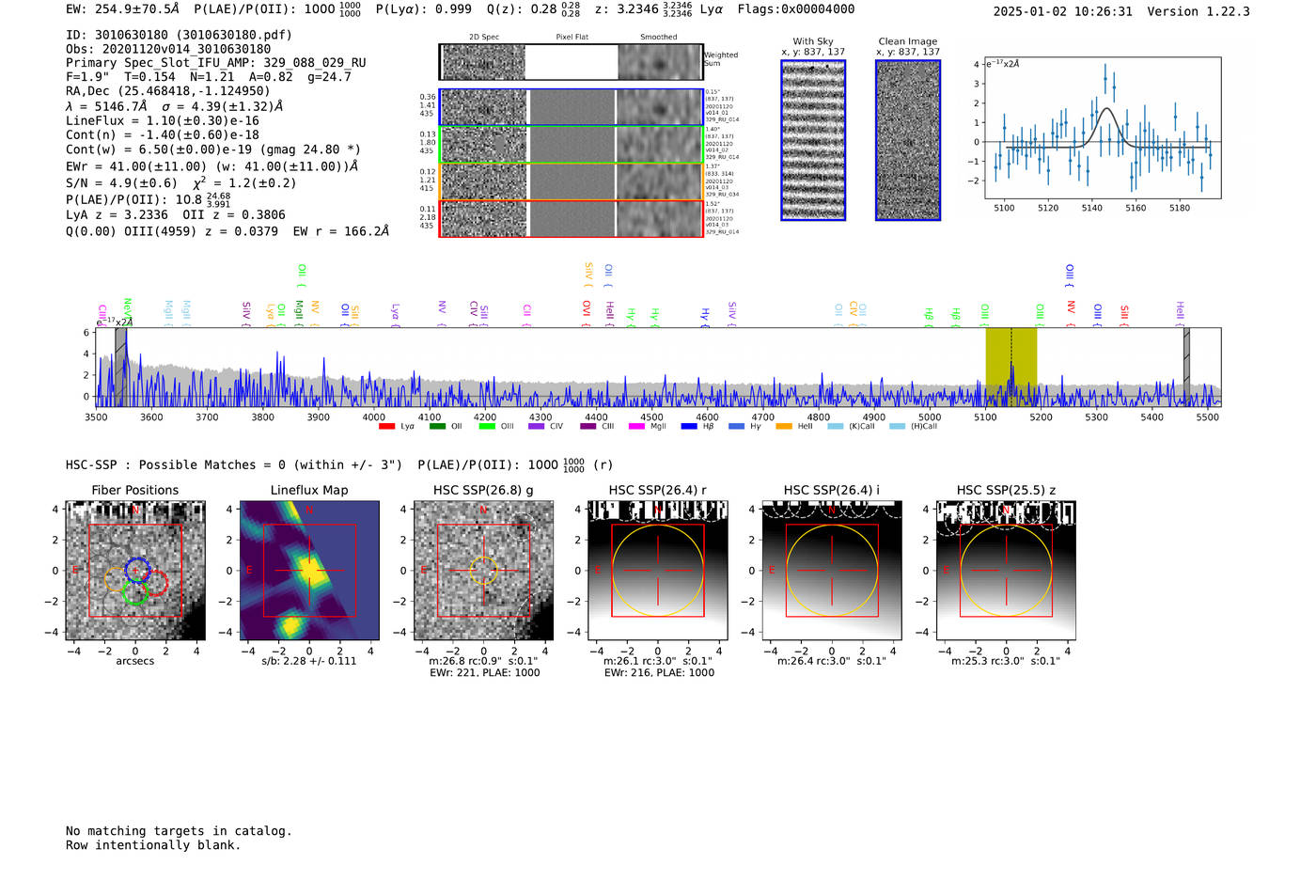Select the HSC SSP(26.4) r image
This screenshot has height=896, width=1316.
point(657,571)
